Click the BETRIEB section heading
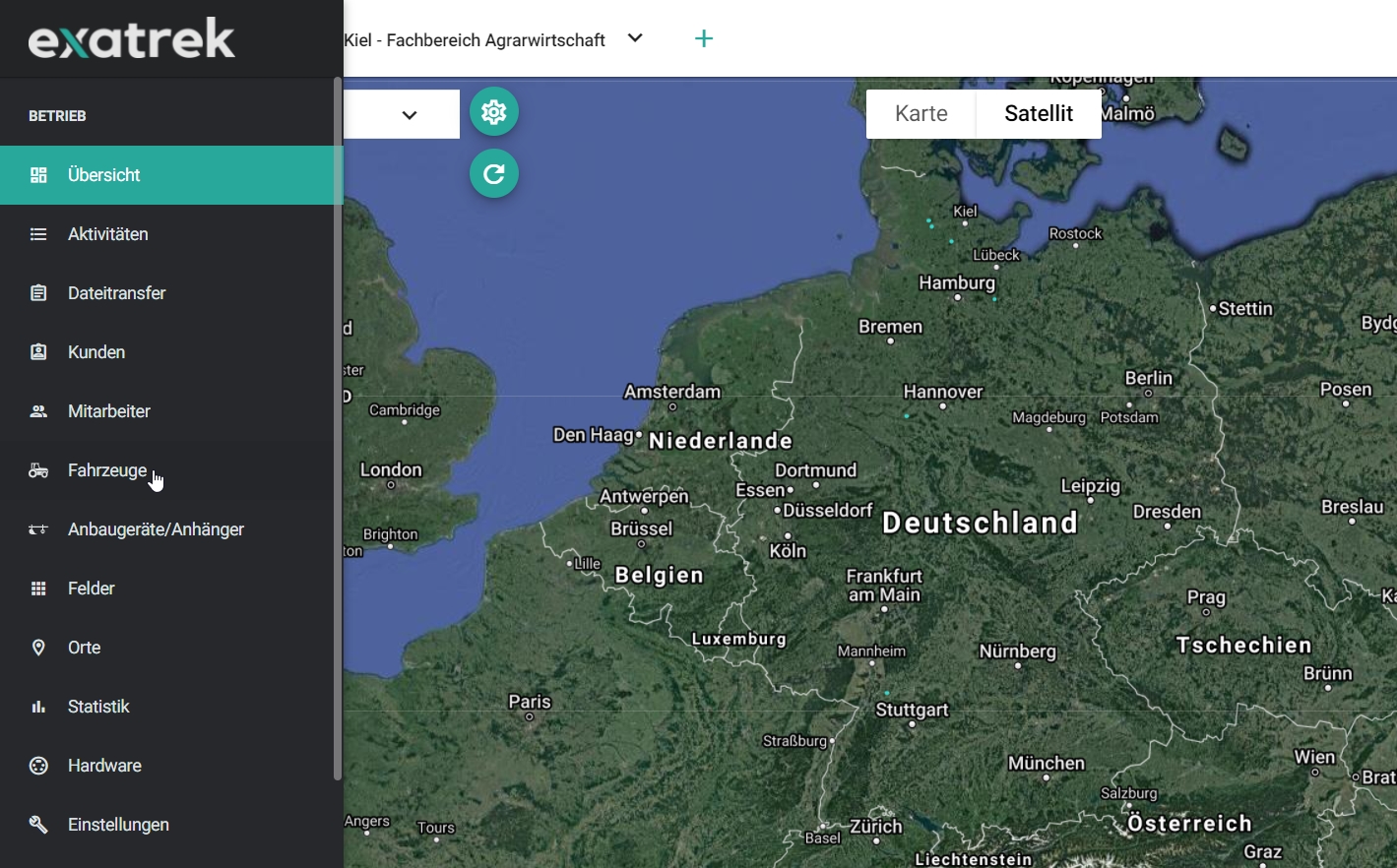Screen dimensions: 1397x868 (x=57, y=116)
